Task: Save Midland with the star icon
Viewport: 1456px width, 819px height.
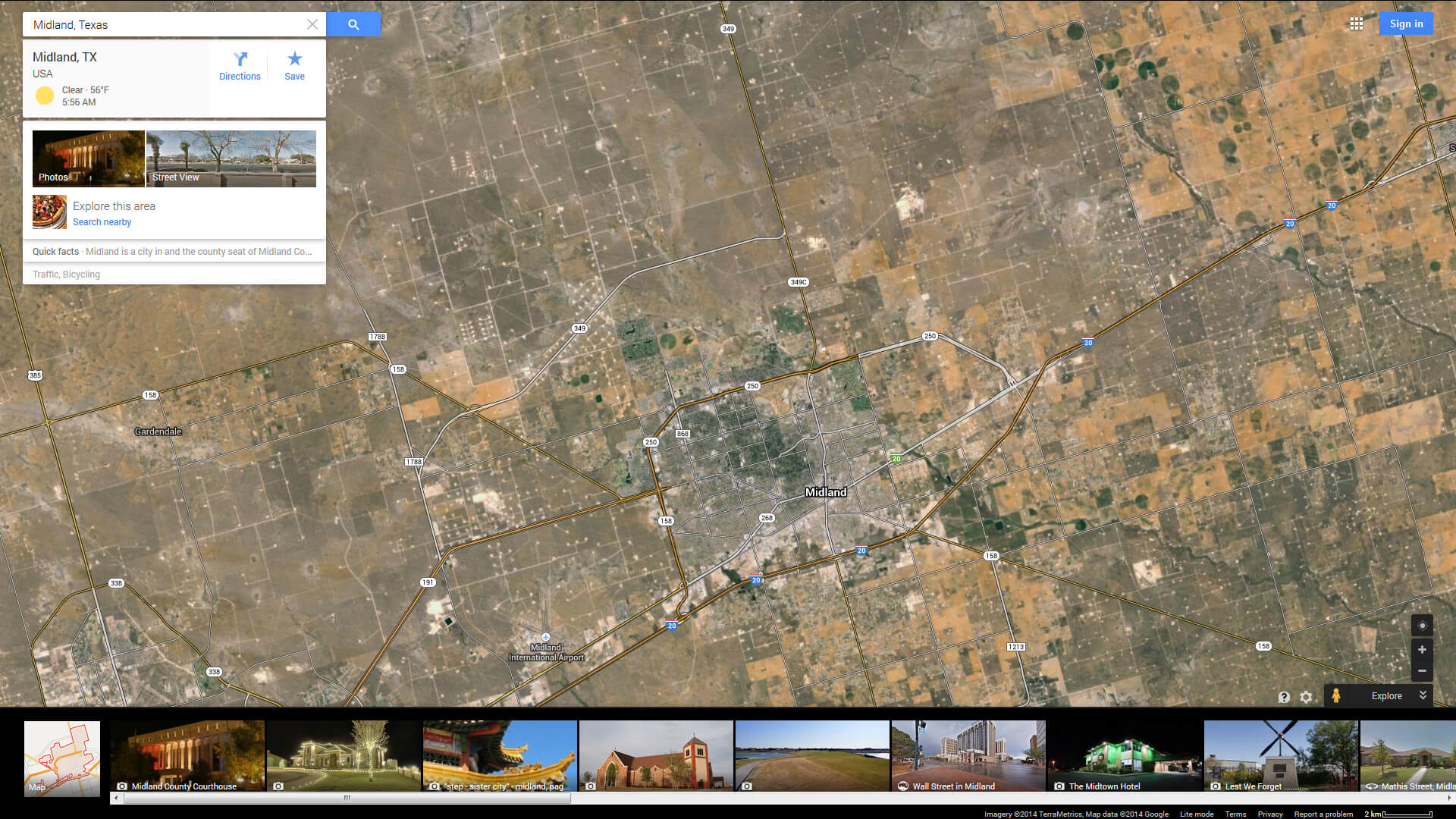Action: click(x=294, y=66)
